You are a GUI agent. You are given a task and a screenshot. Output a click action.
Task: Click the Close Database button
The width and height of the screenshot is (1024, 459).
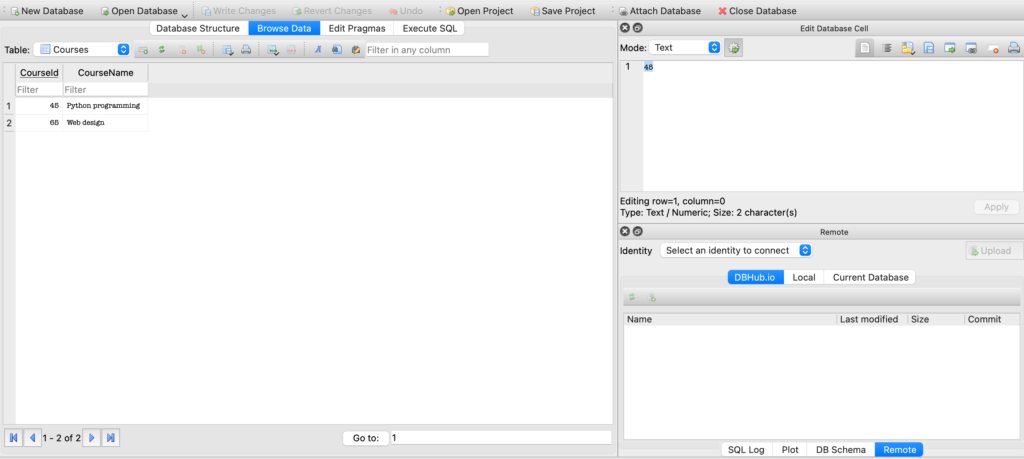[x=756, y=11]
